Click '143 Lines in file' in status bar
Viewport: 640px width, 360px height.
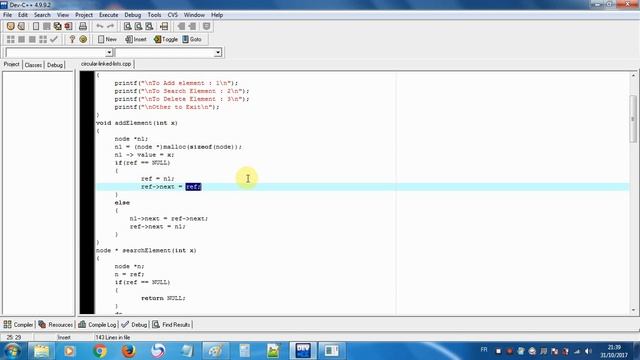coord(113,337)
